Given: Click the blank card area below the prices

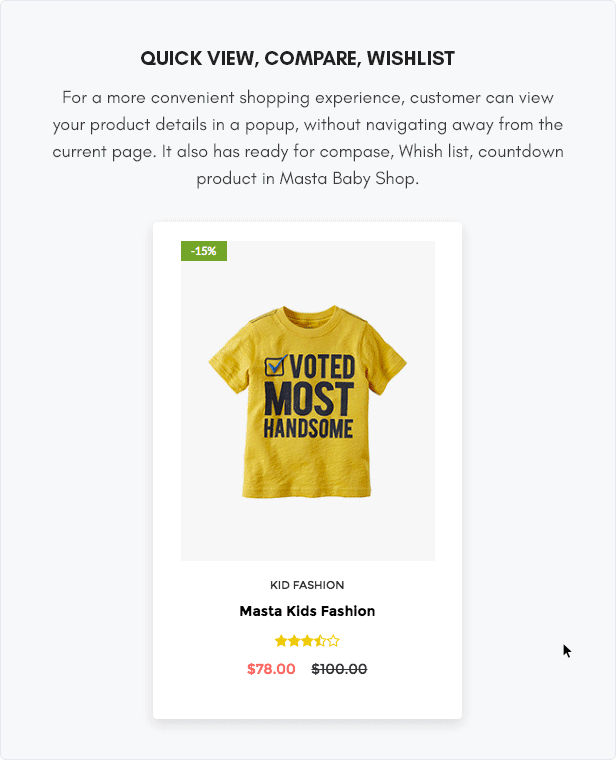Looking at the screenshot, I should (x=307, y=698).
